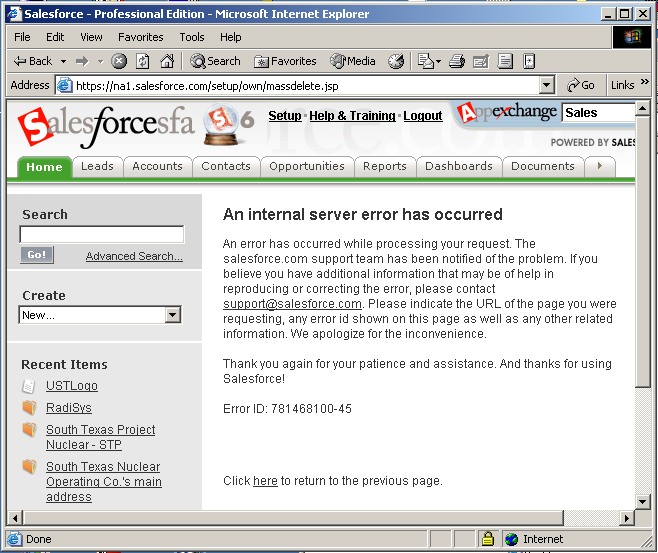Click the Help & Training link
This screenshot has height=553, width=658.
click(352, 116)
